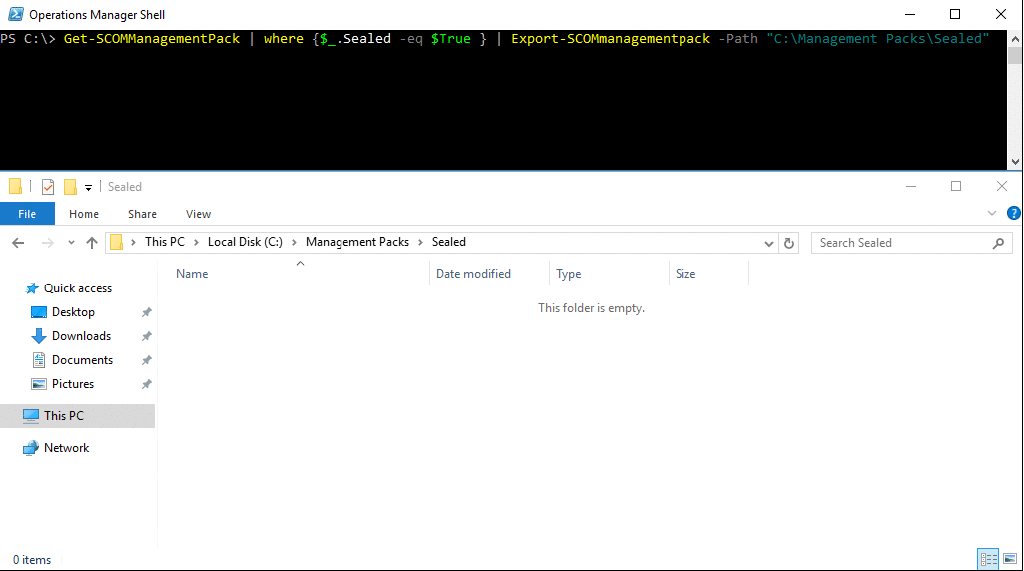The width and height of the screenshot is (1024, 571).
Task: Click the shell scrollbar up arrow
Action: click(x=1015, y=39)
